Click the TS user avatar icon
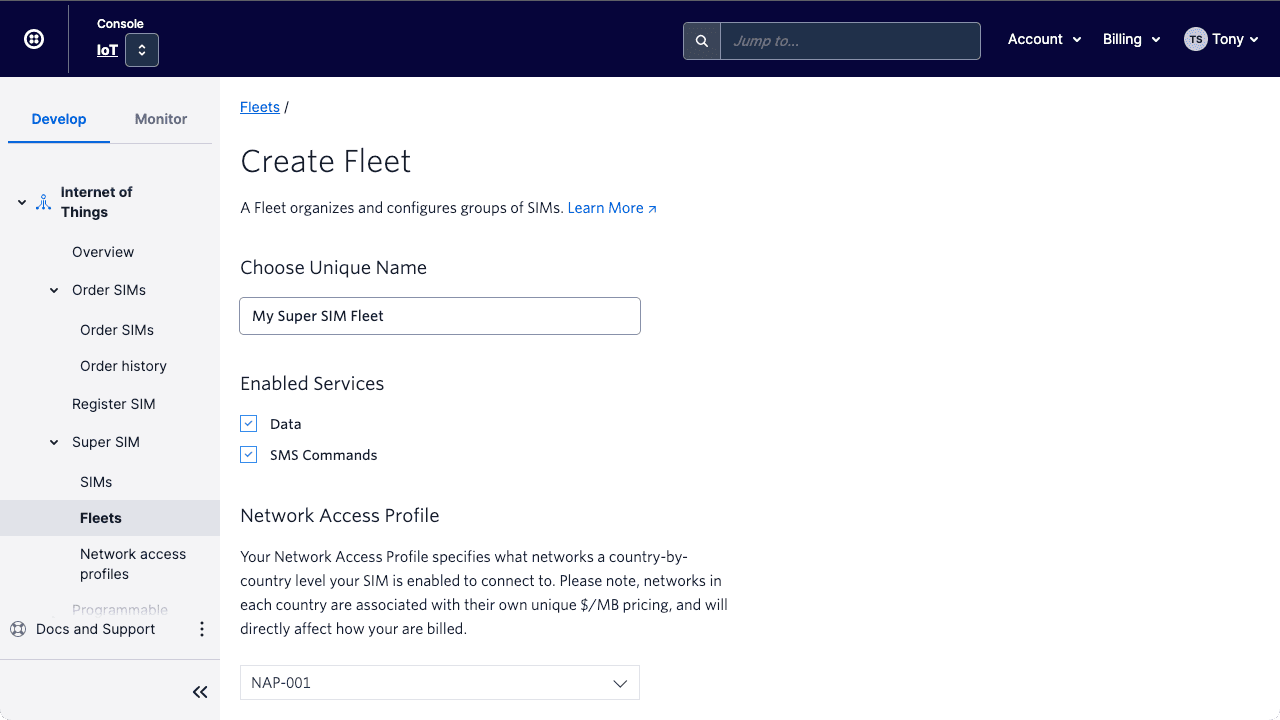Screen dimensions: 1280x720 click(1195, 39)
